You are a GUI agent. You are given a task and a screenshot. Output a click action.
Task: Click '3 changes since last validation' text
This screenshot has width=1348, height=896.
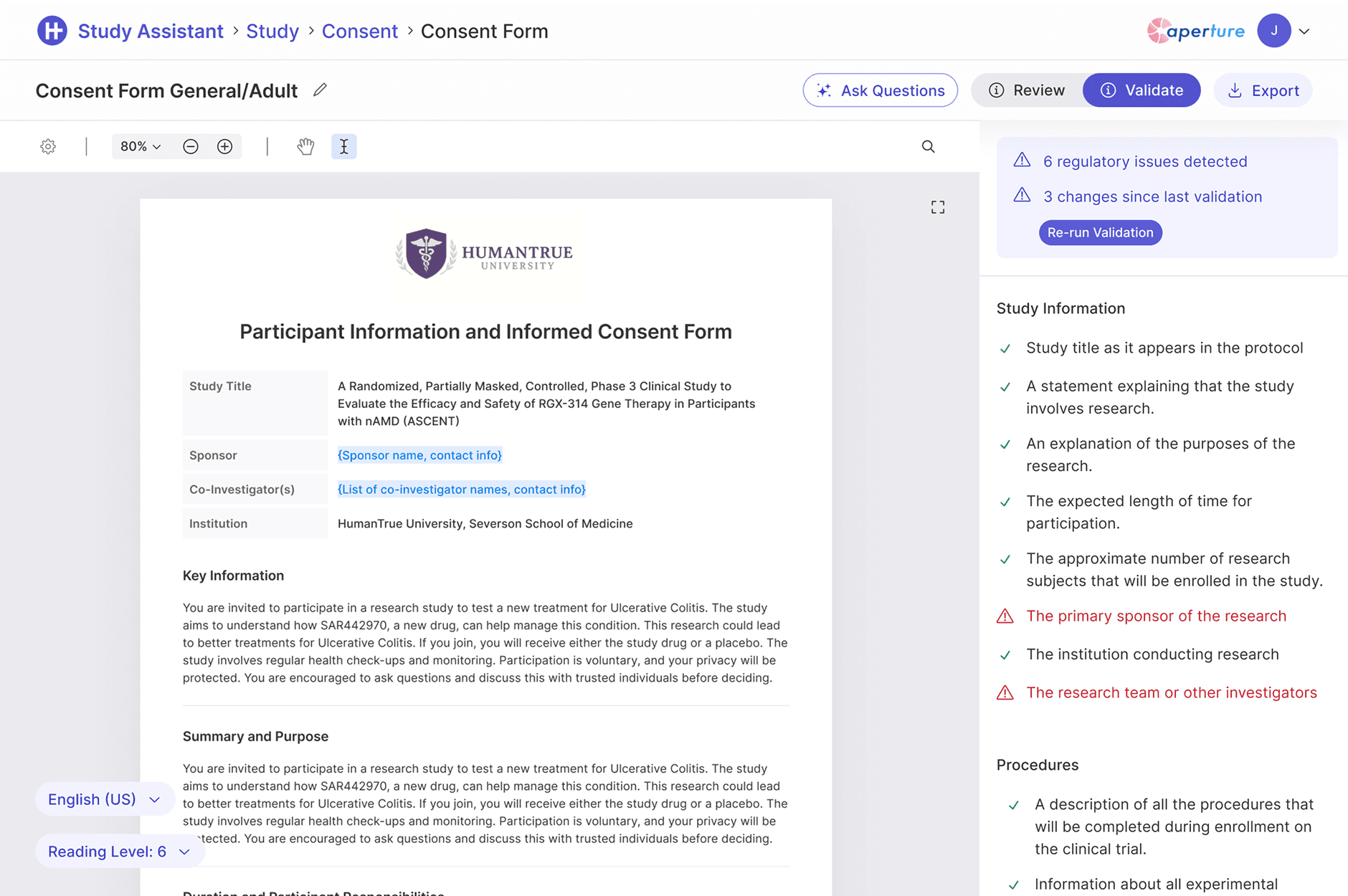tap(1152, 196)
